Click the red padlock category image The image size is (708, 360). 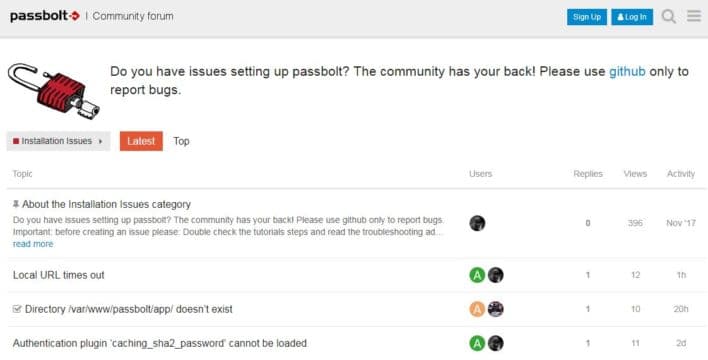pyautogui.click(x=54, y=91)
